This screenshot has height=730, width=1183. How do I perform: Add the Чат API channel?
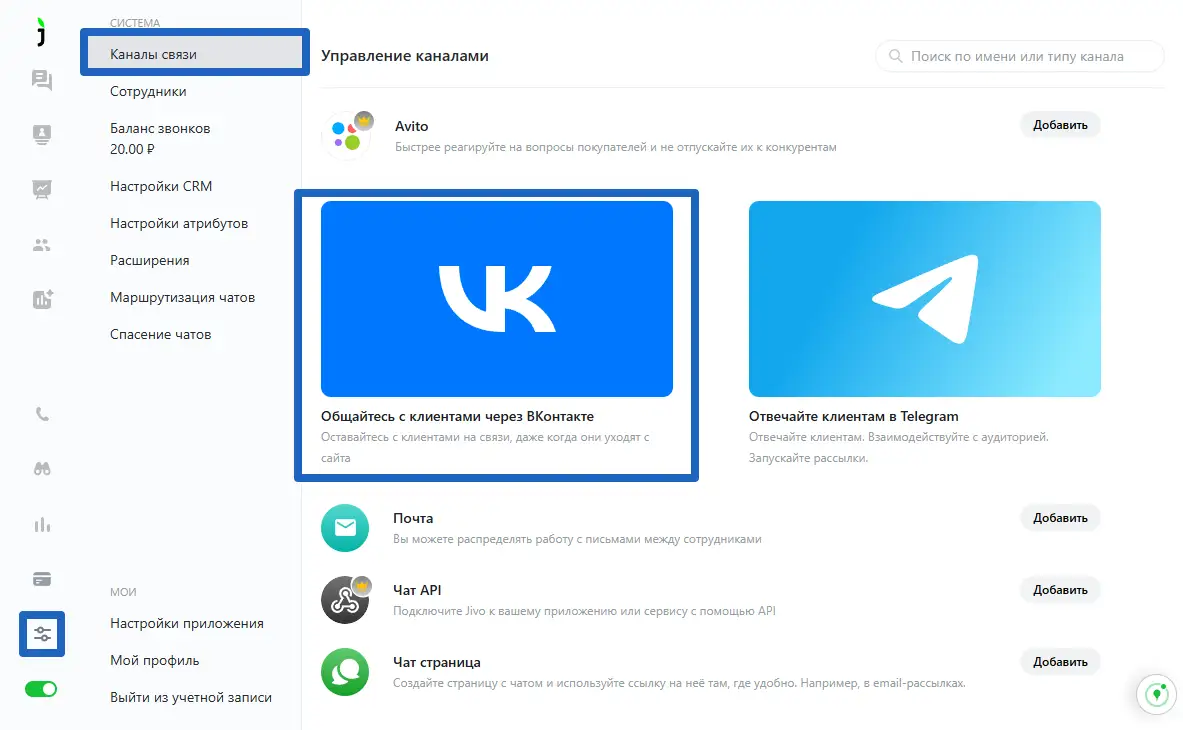[1060, 590]
